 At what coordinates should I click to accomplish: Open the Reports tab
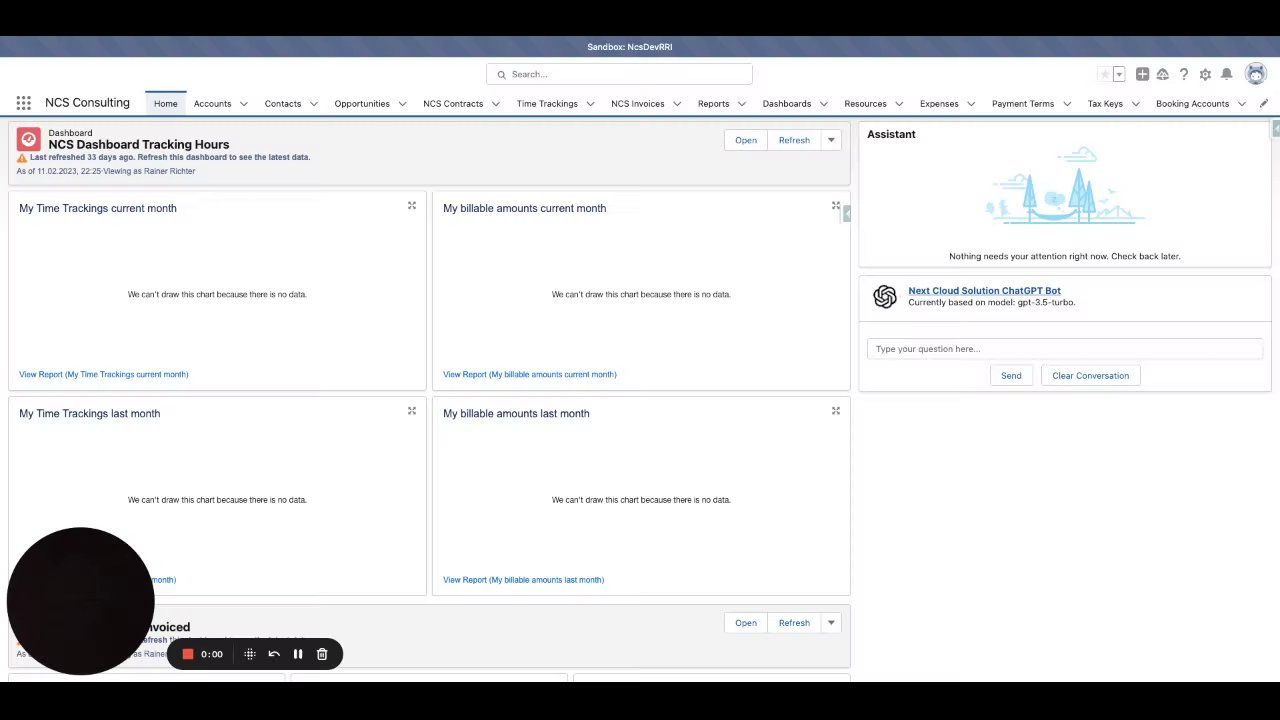(713, 104)
